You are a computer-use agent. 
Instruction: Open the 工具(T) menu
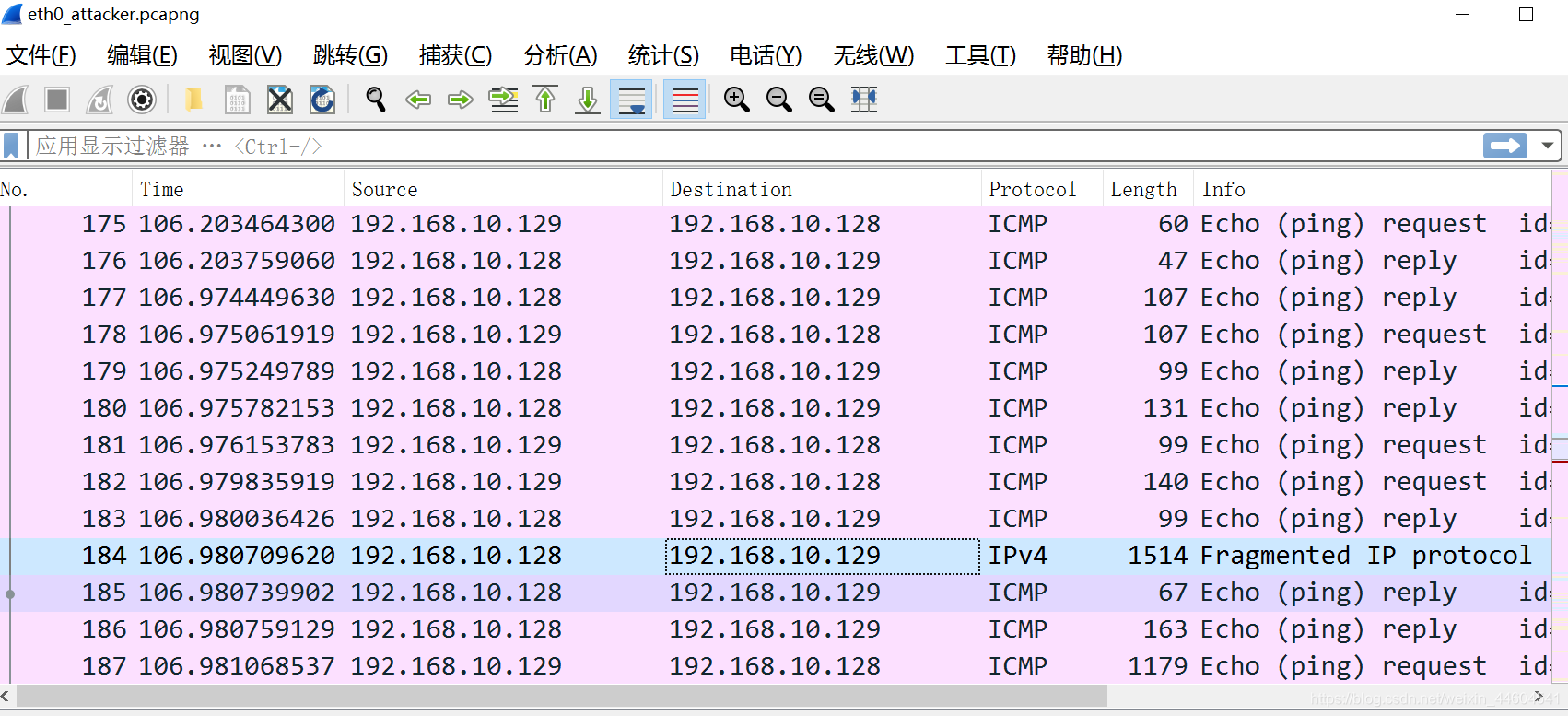click(980, 55)
